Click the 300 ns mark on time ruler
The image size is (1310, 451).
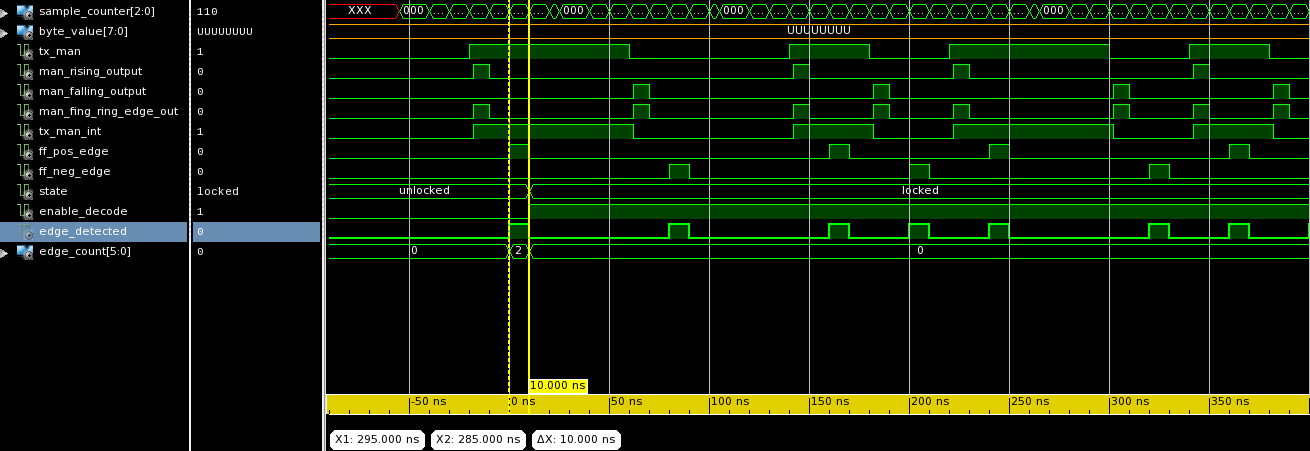(1129, 401)
